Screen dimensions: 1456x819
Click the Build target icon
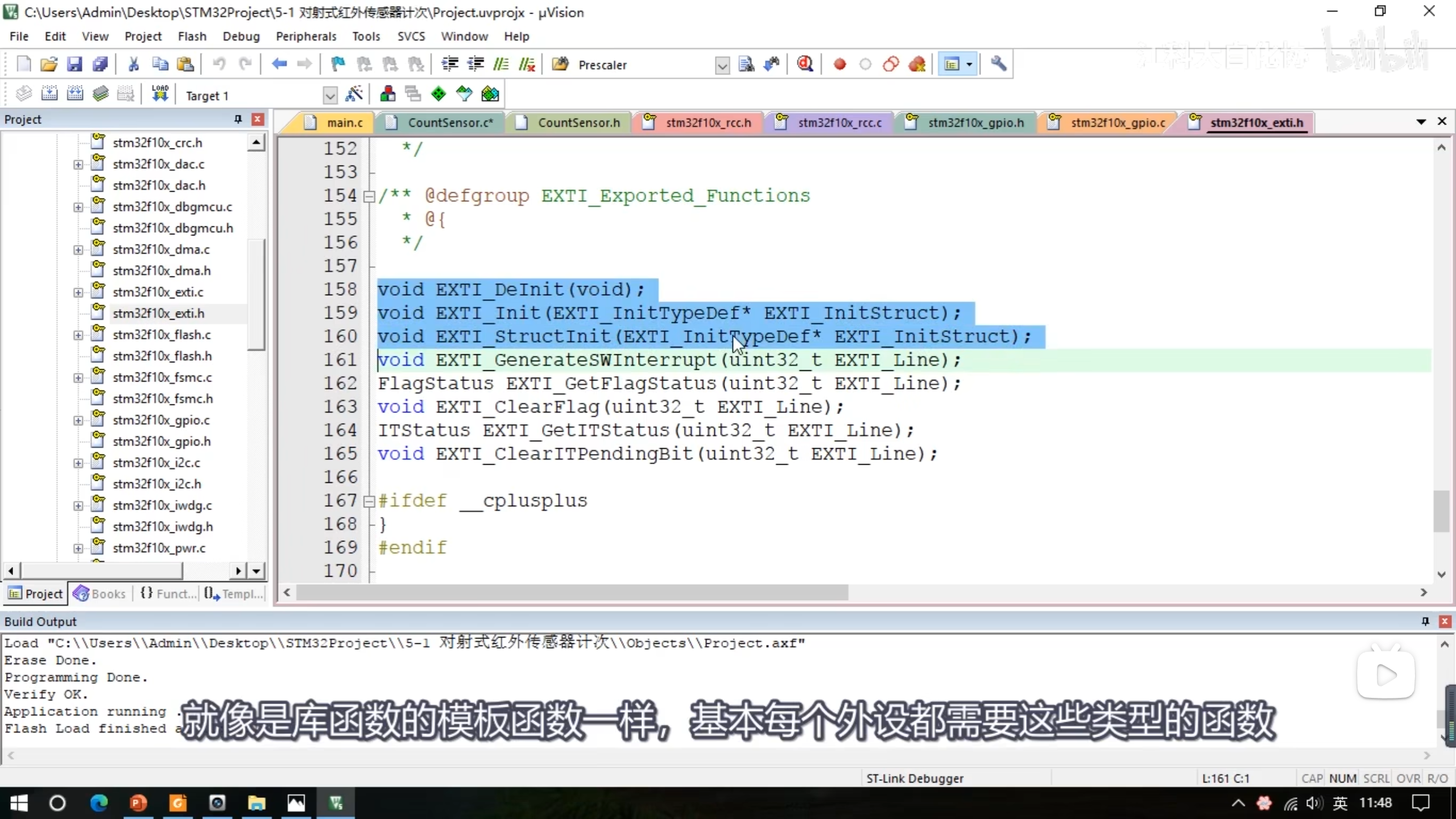click(49, 94)
